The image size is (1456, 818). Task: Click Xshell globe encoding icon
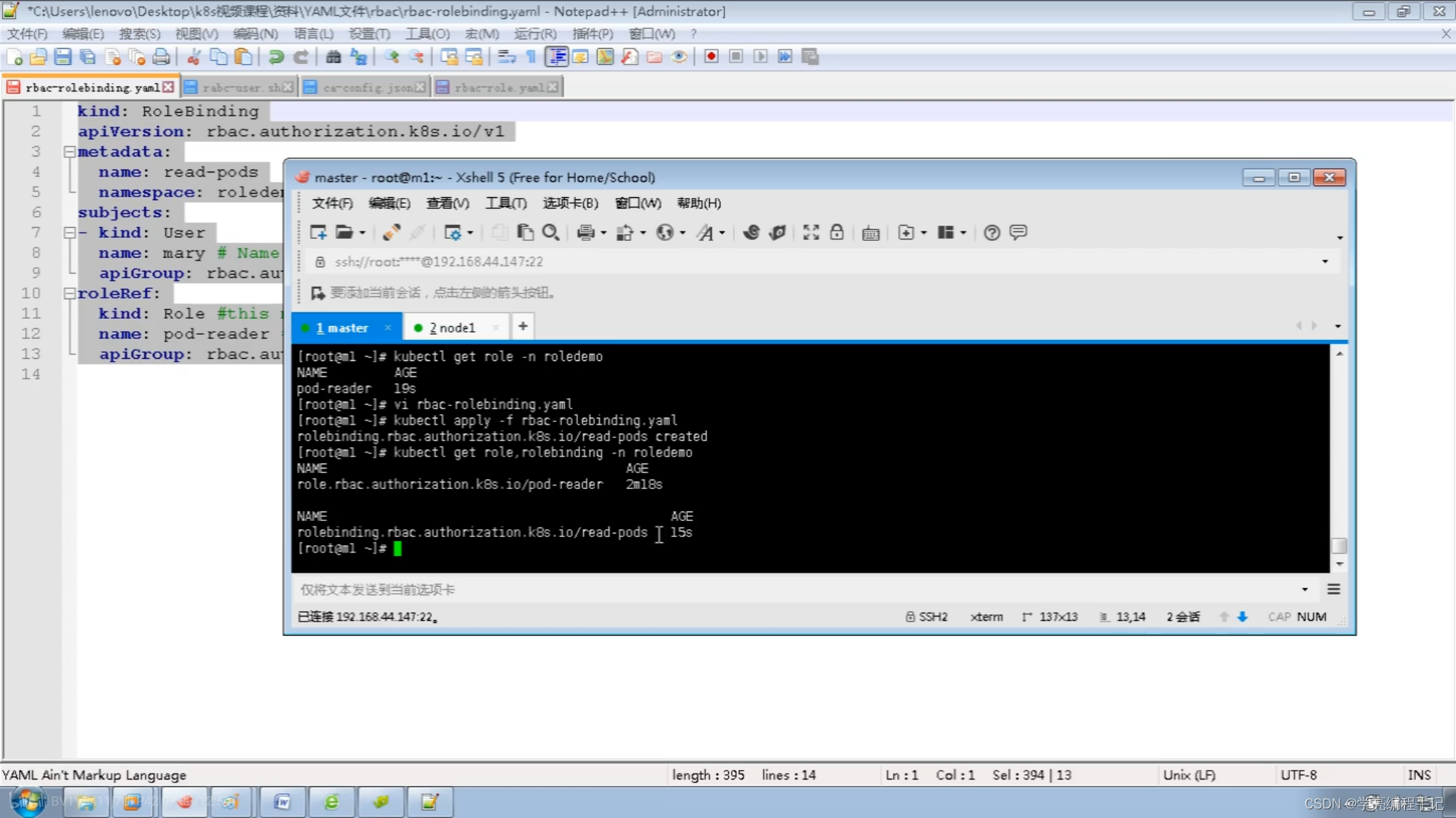(x=665, y=232)
